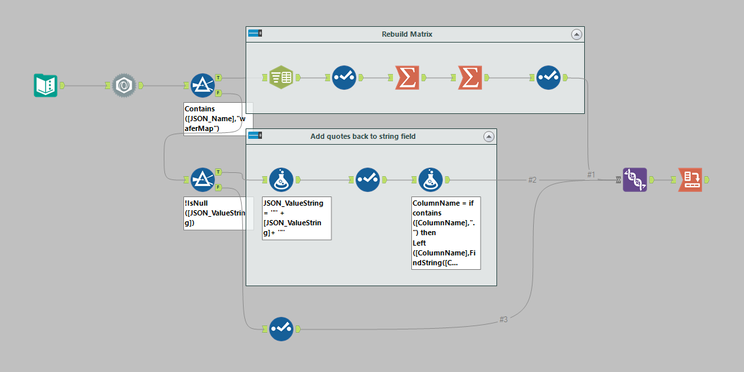744x372 pixels.
Task: Select the last Select tool in Rebuild Matrix
Action: [549, 77]
